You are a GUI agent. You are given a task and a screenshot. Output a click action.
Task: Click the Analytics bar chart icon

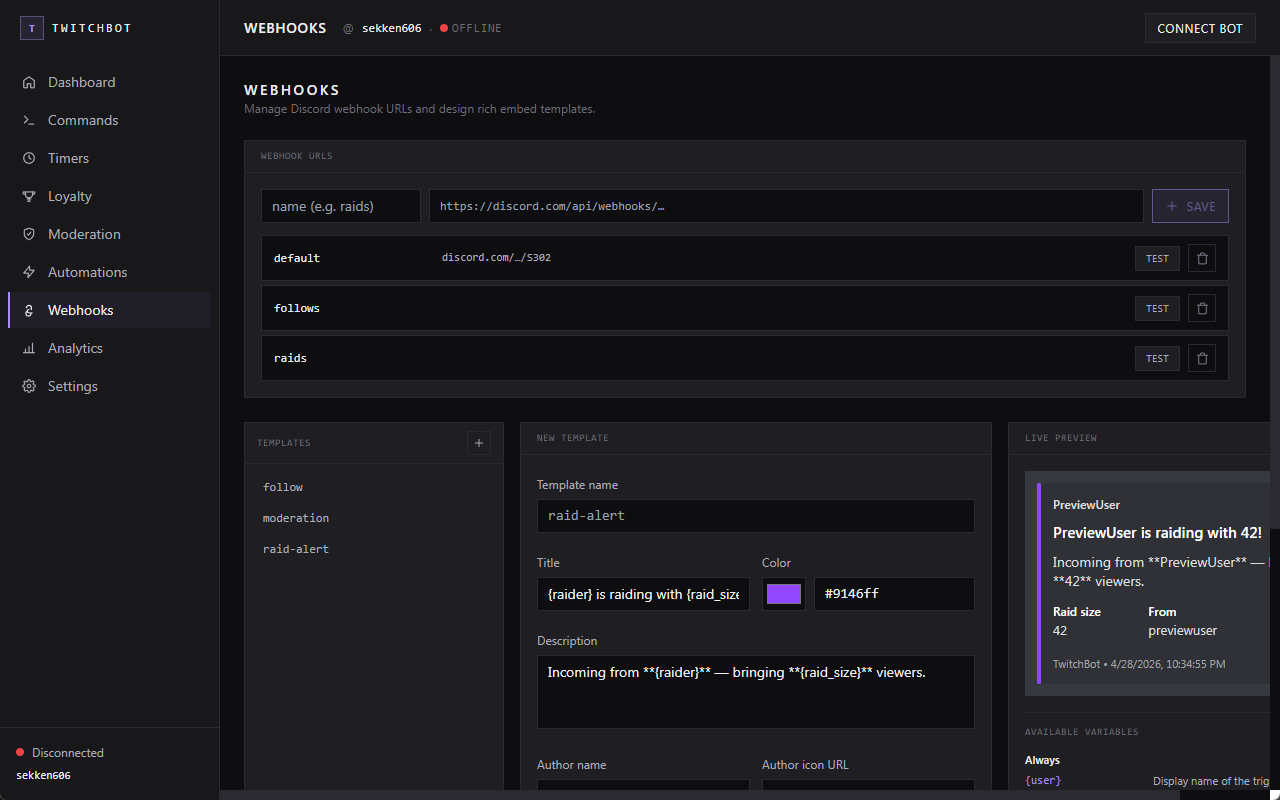tap(29, 348)
